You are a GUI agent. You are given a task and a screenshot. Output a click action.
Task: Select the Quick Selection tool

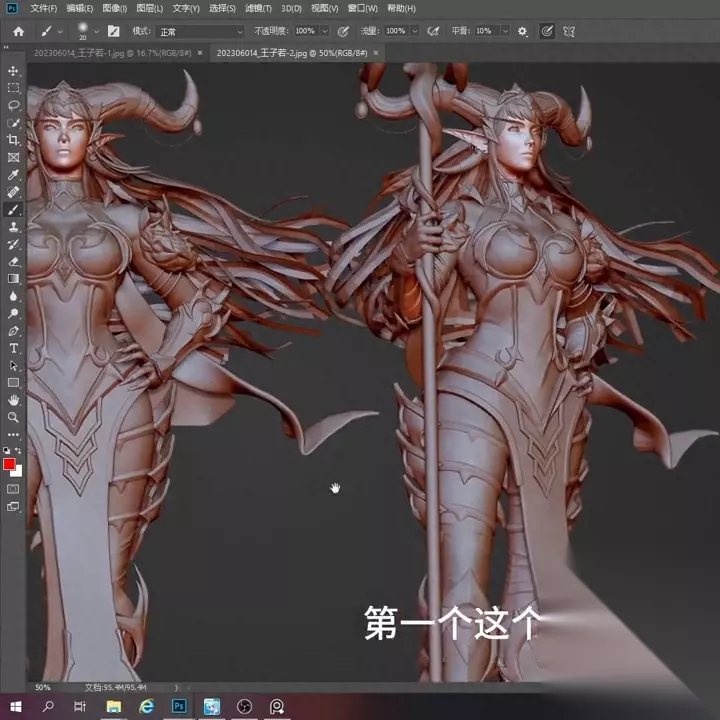point(13,123)
